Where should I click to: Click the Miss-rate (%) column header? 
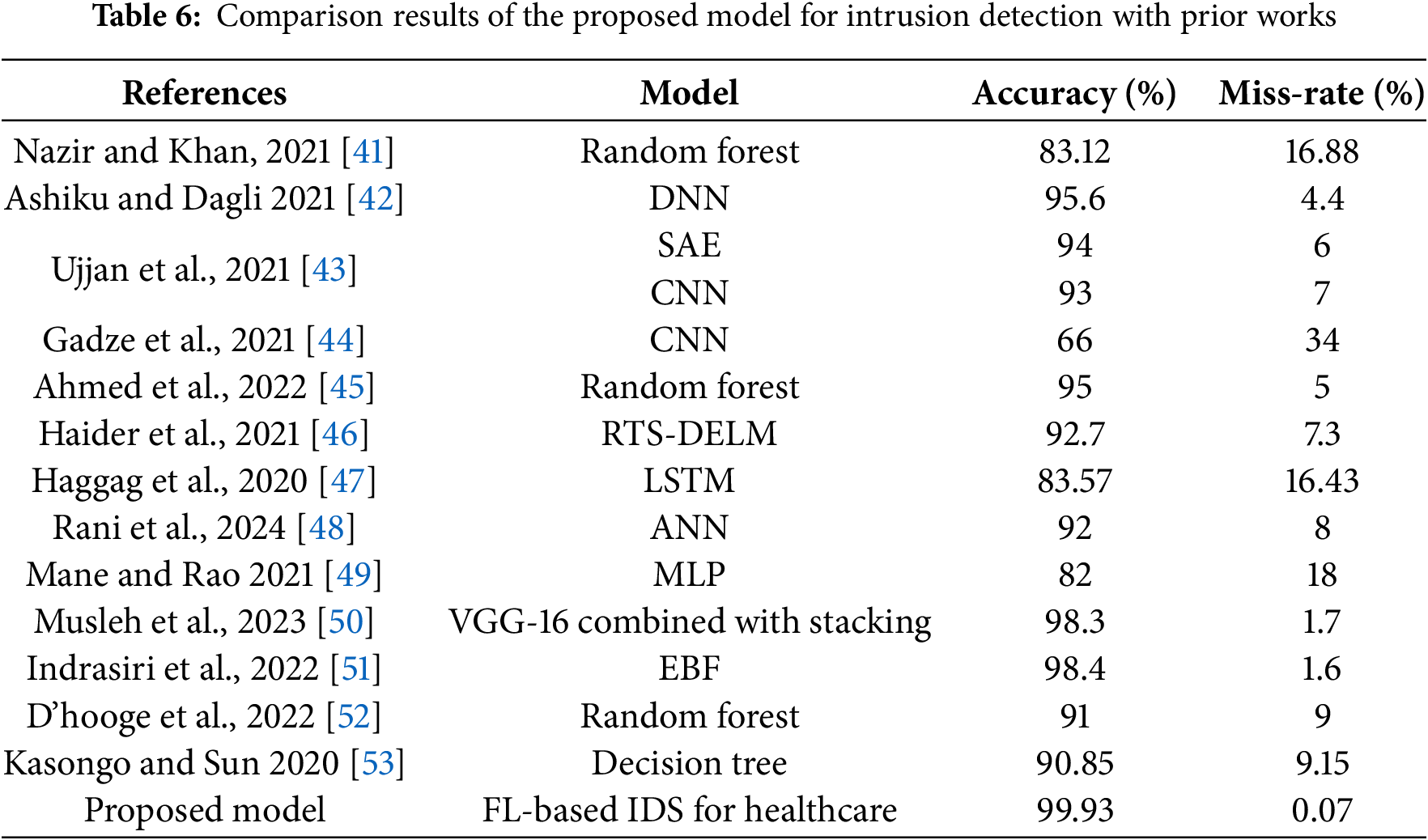(x=1321, y=93)
